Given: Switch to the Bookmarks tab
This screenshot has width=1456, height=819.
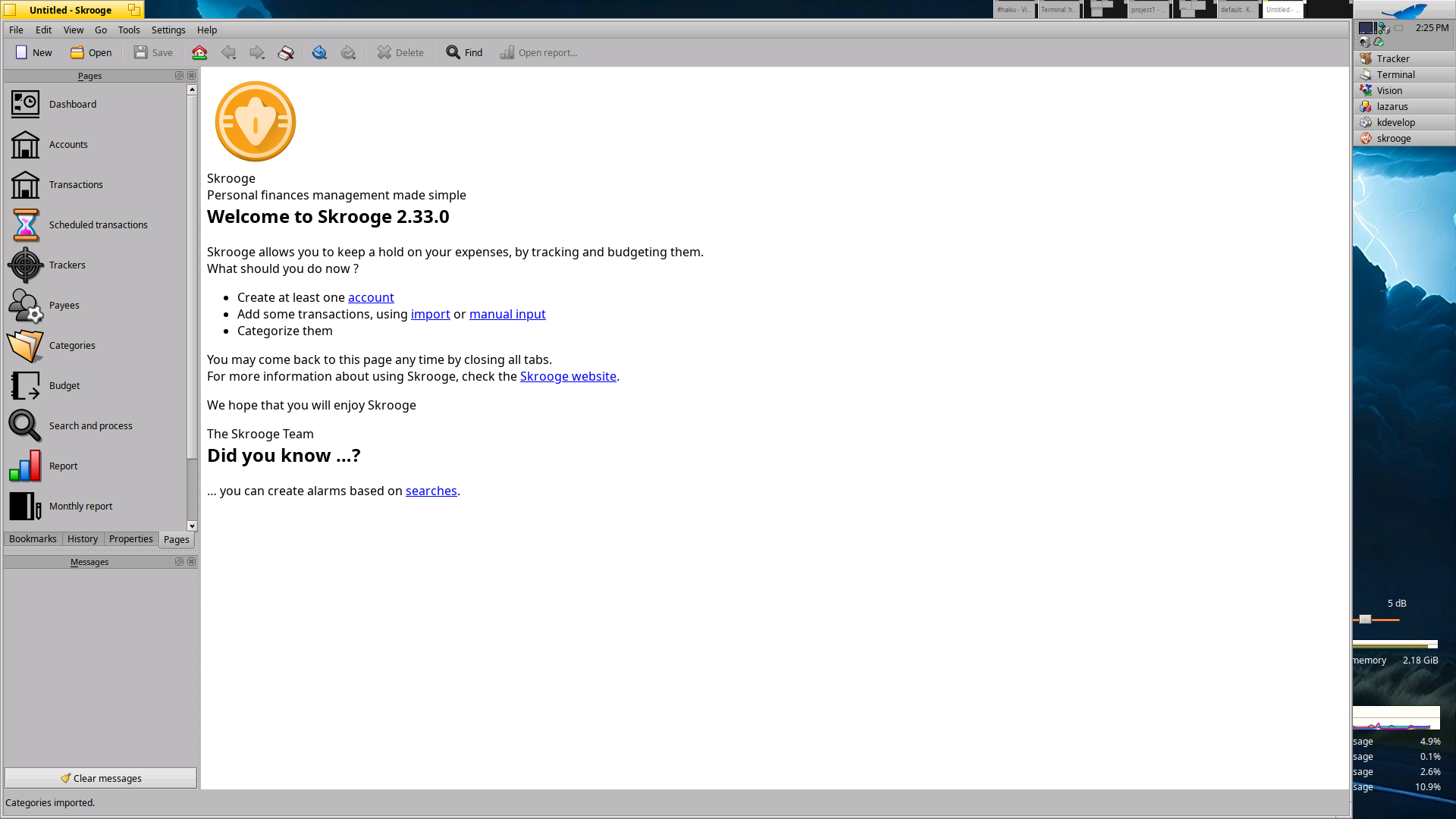Looking at the screenshot, I should [33, 539].
